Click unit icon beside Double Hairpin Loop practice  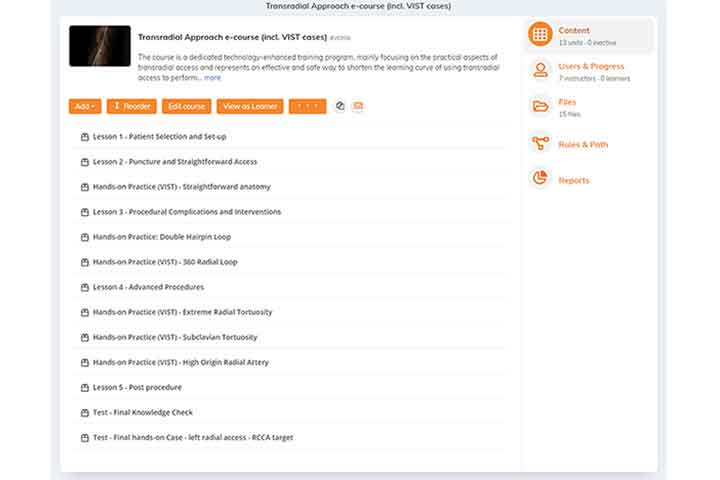(84, 237)
